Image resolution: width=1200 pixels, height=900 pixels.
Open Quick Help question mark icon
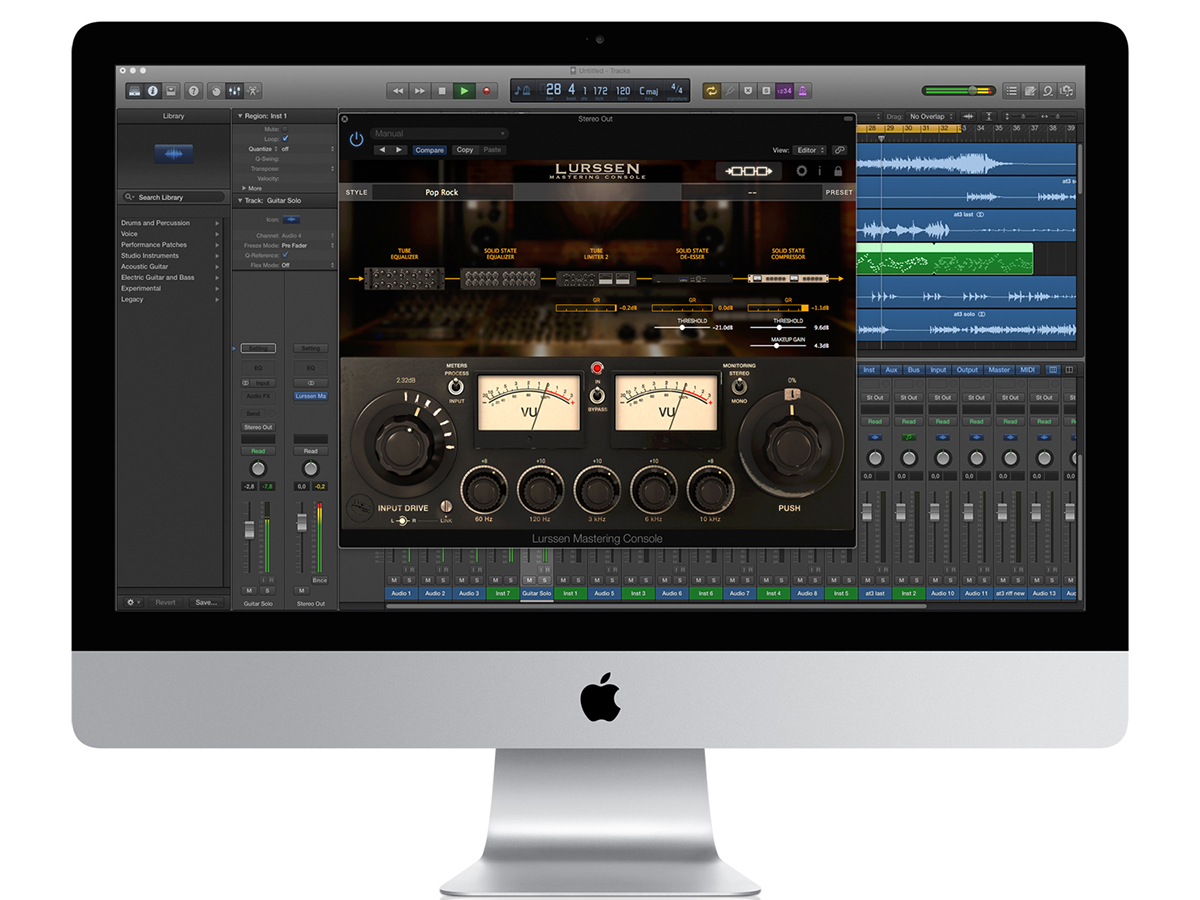coord(194,90)
